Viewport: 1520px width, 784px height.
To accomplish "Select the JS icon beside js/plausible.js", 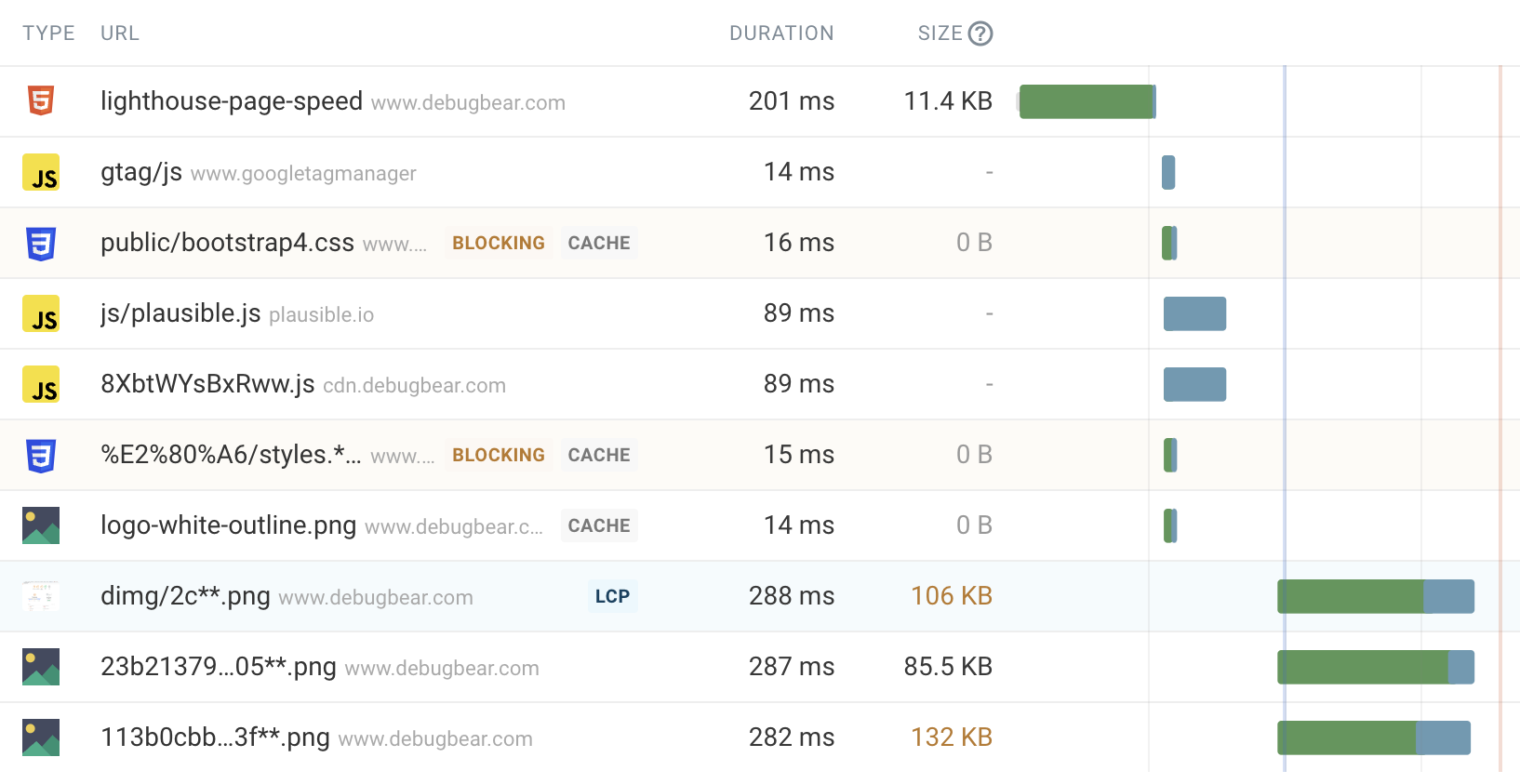I will 40,313.
